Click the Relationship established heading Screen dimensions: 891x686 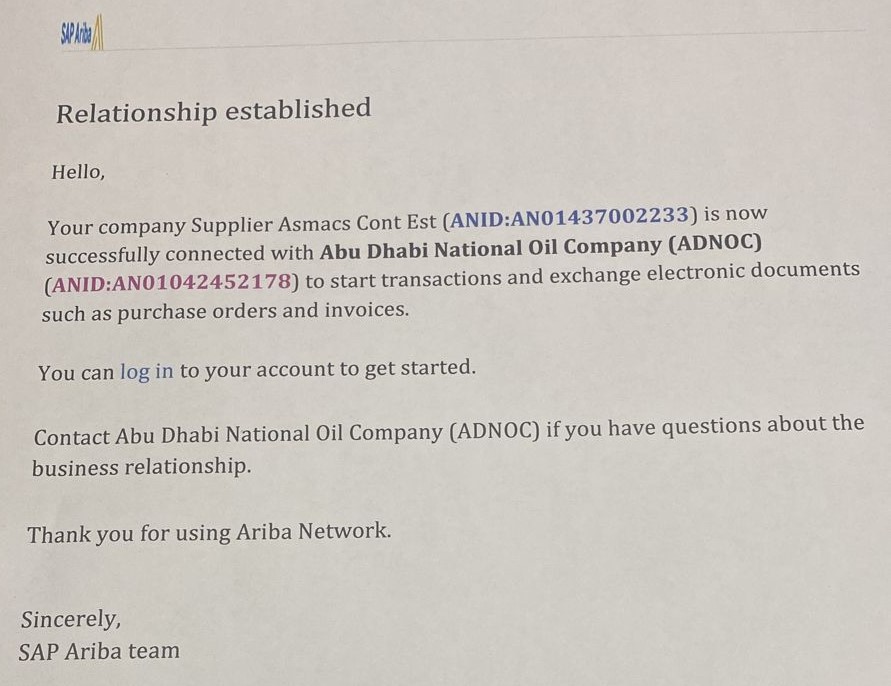click(214, 111)
